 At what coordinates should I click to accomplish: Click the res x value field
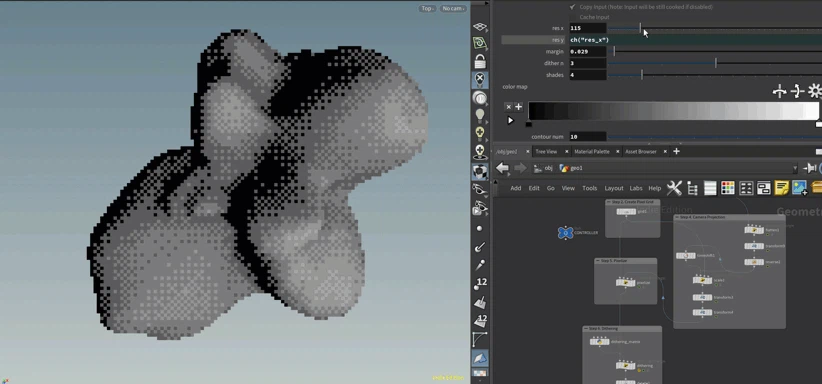[588, 28]
